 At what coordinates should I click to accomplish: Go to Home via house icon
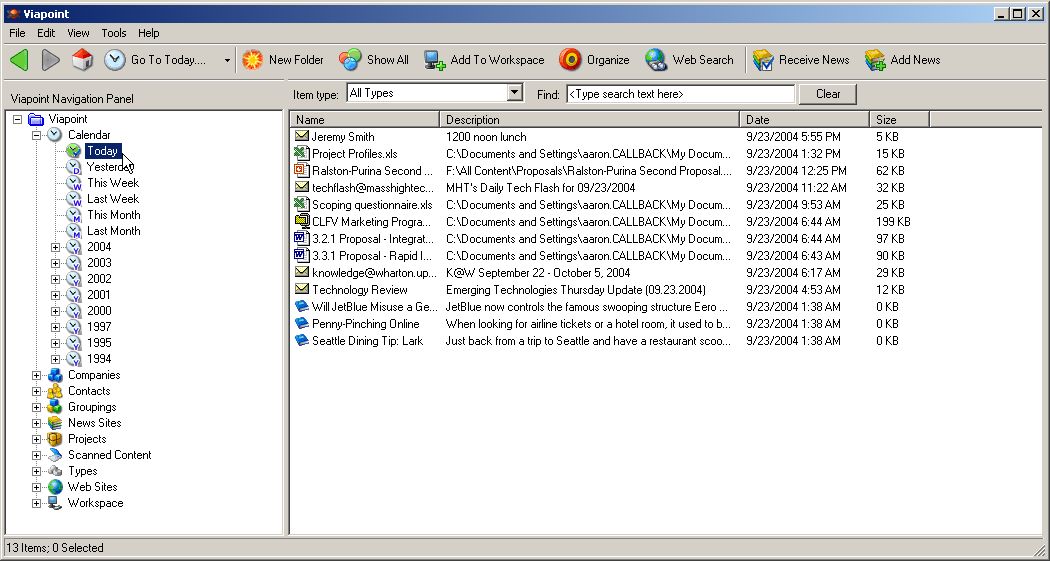(82, 60)
